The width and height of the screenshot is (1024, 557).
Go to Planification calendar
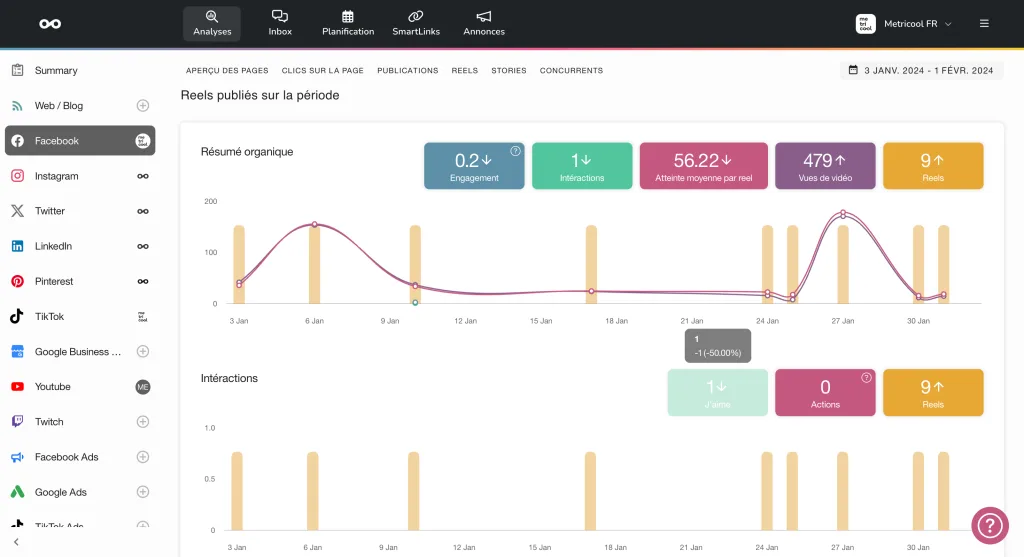348,23
